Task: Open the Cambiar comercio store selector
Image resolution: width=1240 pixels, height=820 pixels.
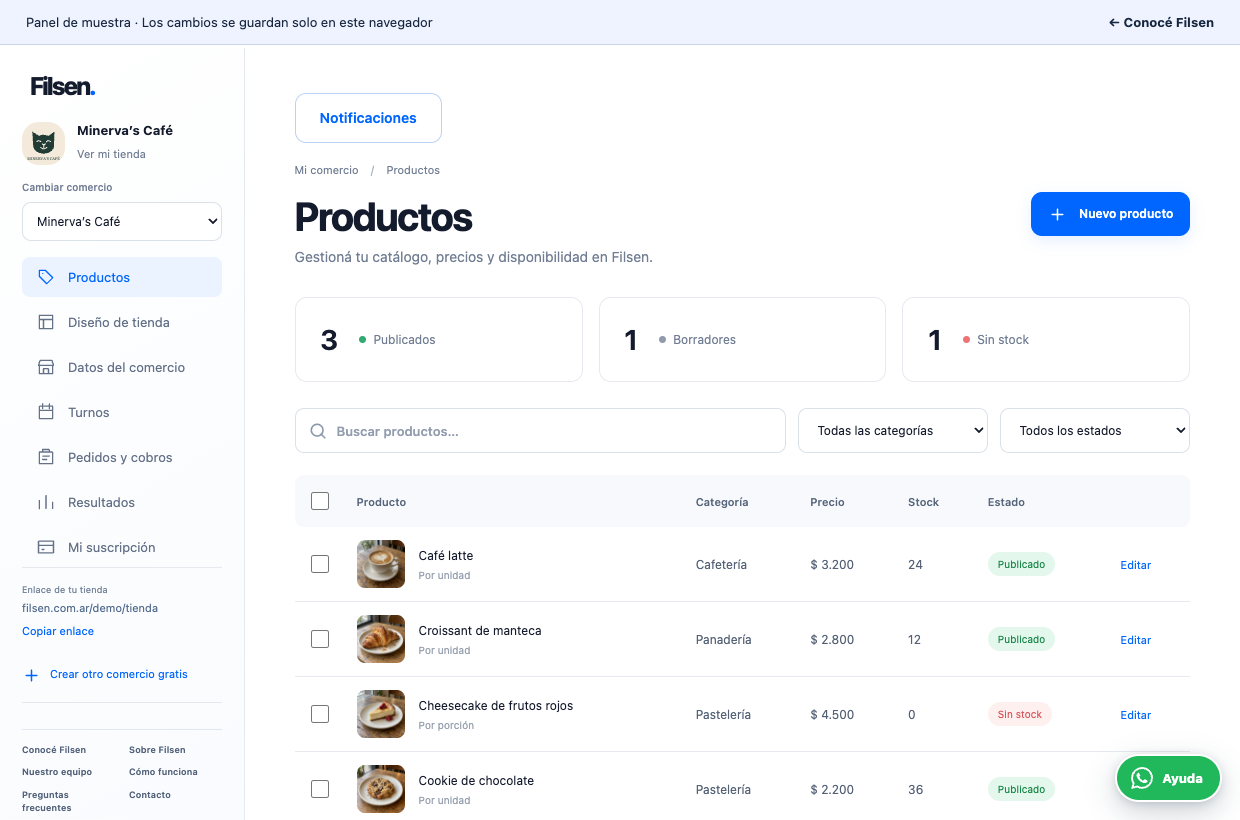Action: click(x=122, y=221)
